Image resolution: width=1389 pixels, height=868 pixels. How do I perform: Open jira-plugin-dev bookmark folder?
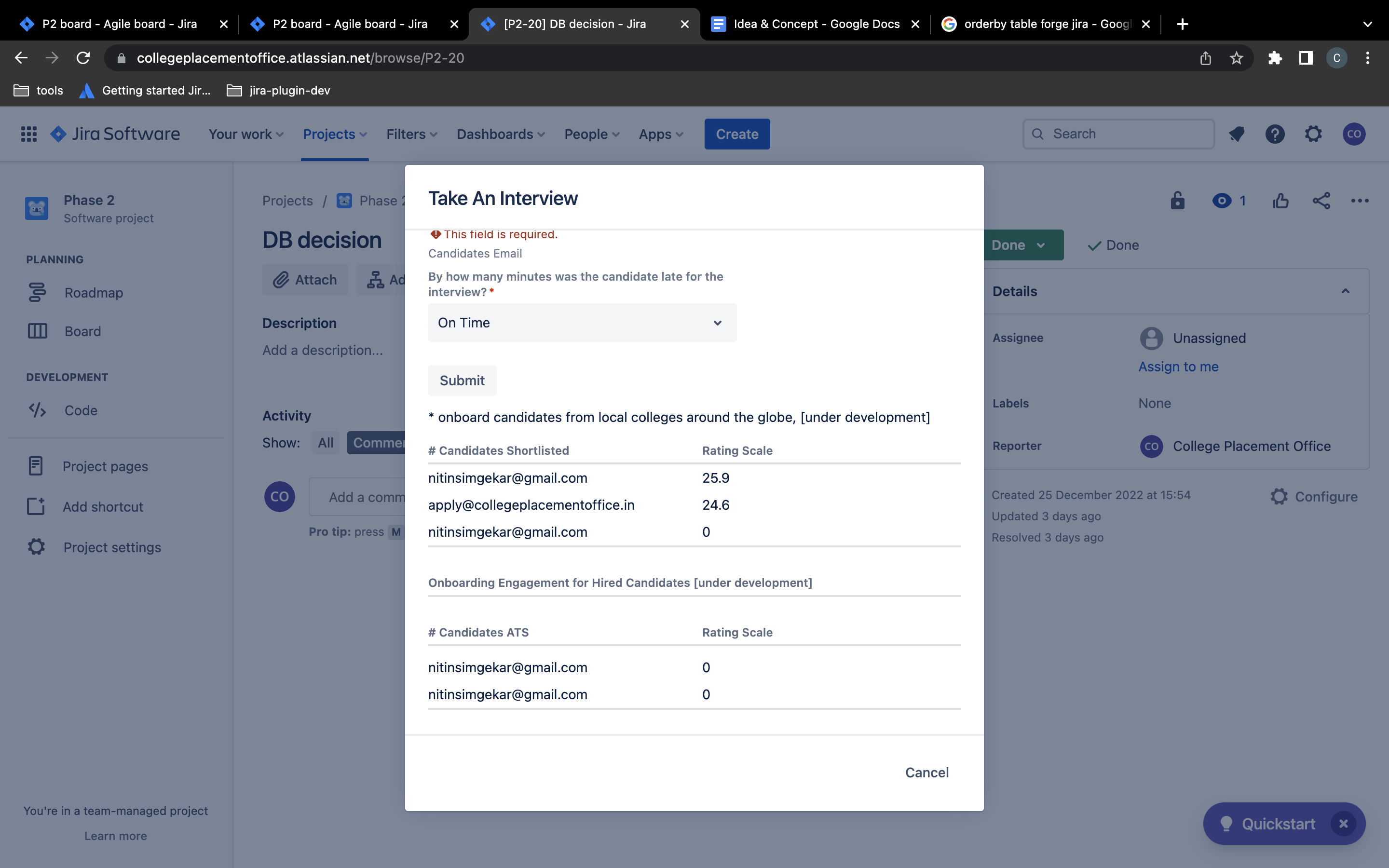coord(278,90)
